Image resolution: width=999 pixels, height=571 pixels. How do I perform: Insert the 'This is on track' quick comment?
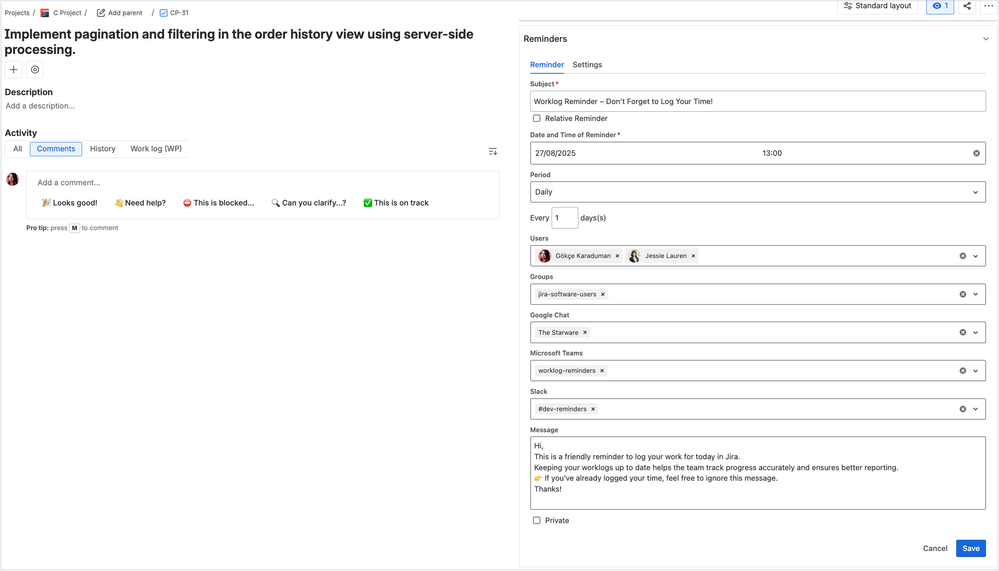(396, 203)
